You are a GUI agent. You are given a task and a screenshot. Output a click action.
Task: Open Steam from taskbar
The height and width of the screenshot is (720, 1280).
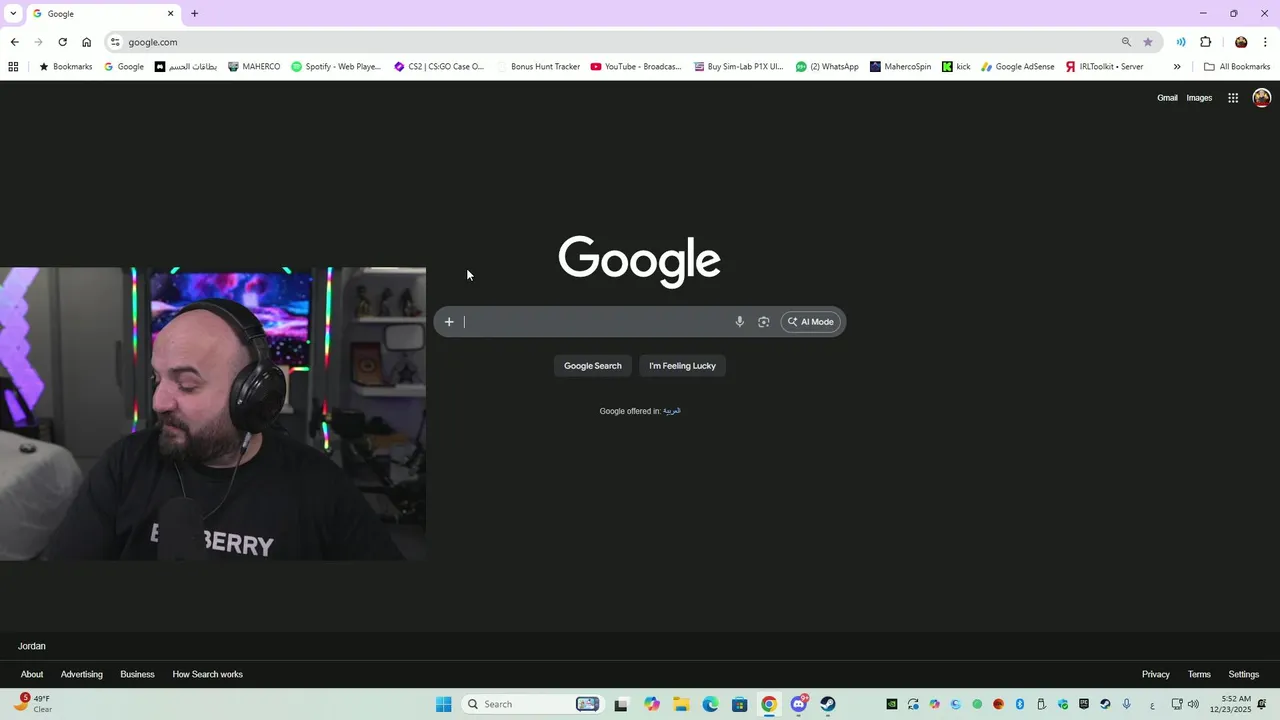coord(828,704)
